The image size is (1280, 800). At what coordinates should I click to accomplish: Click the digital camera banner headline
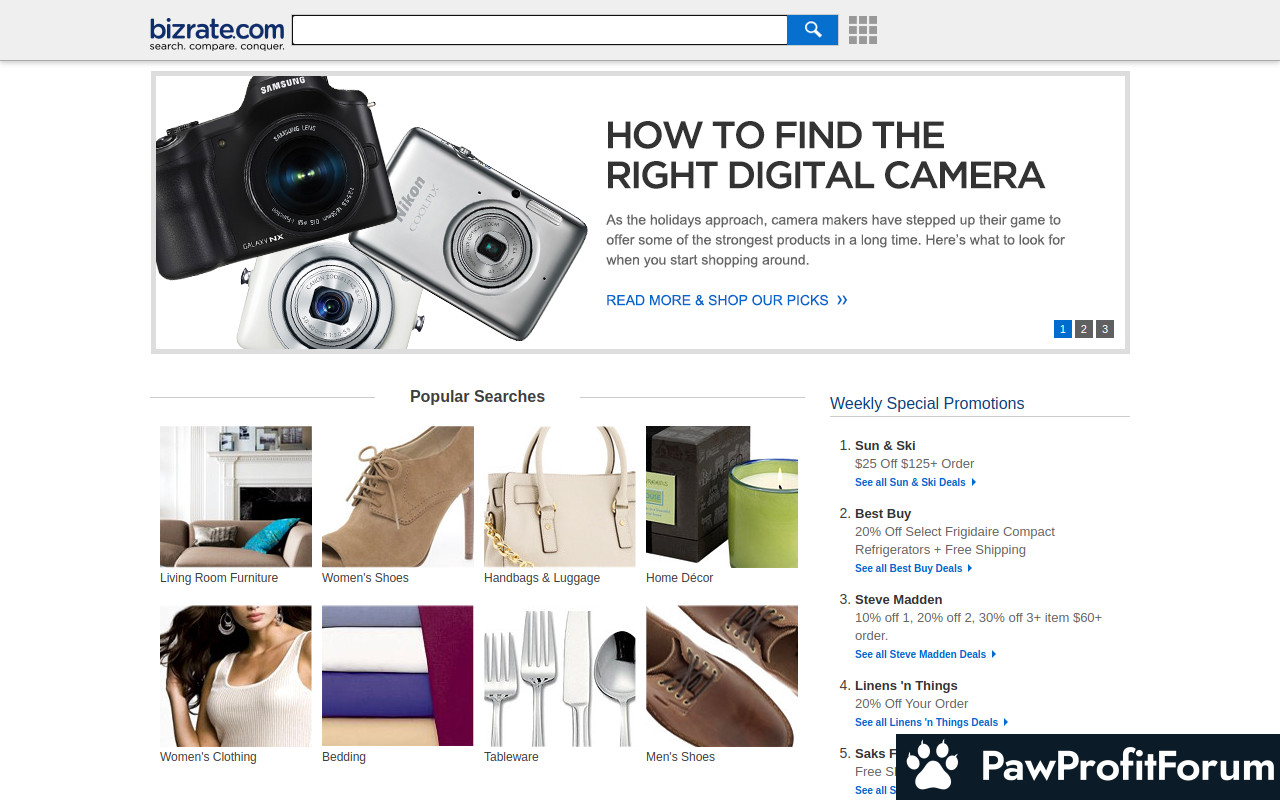tap(825, 155)
